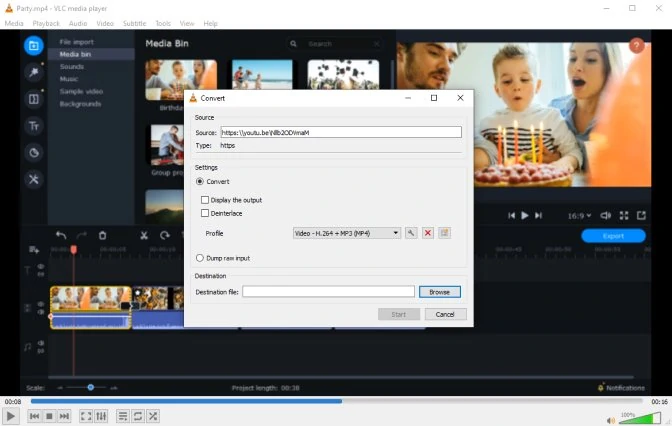
Task: Focus the Destination file input field
Action: coord(328,292)
